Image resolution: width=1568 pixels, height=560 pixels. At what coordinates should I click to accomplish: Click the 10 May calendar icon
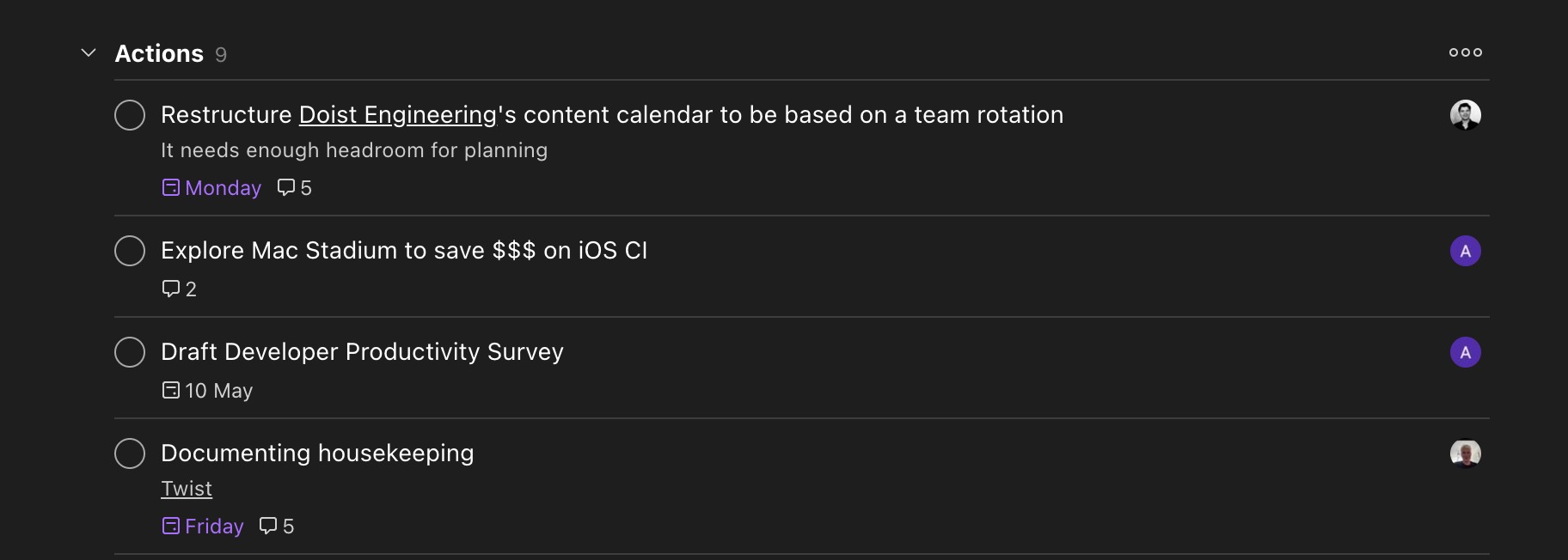coord(171,390)
